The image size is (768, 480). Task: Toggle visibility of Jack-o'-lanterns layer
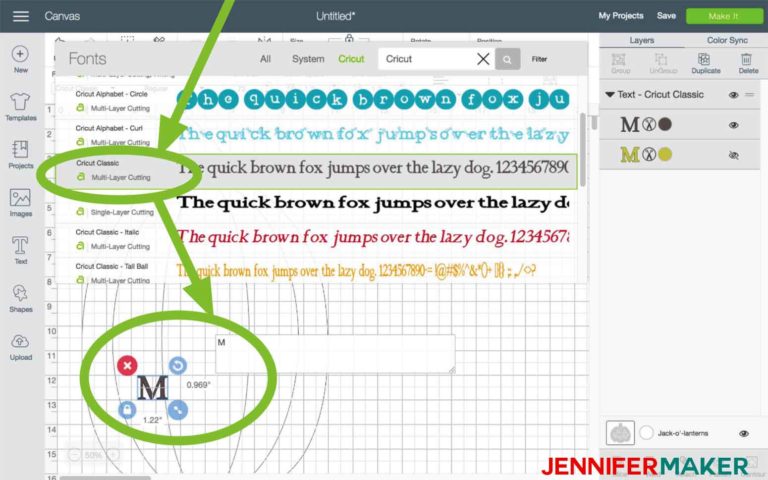coord(744,433)
